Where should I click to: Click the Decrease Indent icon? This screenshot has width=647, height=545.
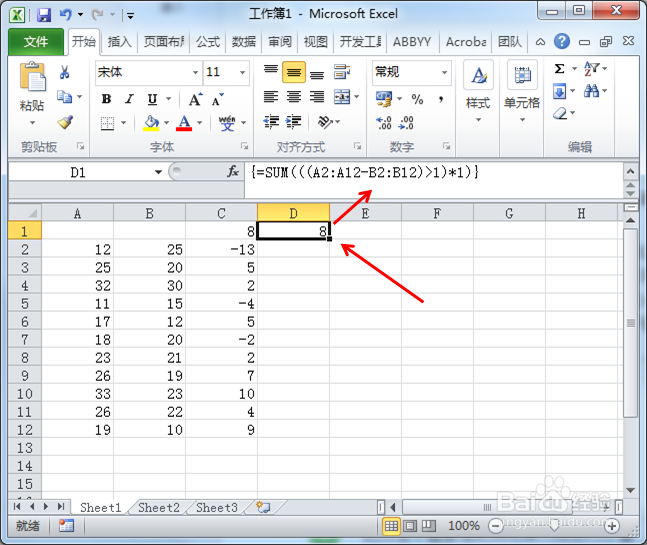pos(271,122)
